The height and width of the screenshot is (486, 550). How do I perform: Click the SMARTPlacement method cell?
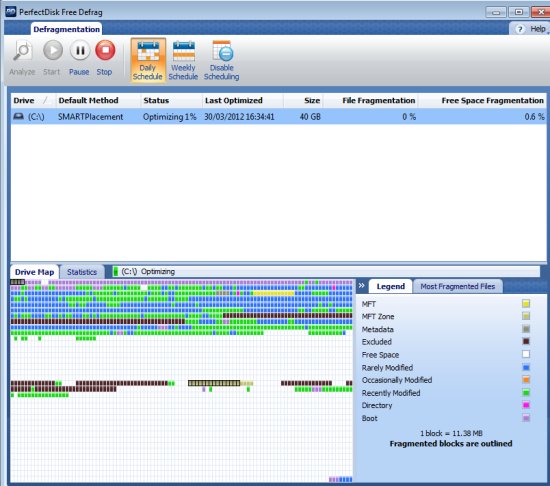coord(90,117)
